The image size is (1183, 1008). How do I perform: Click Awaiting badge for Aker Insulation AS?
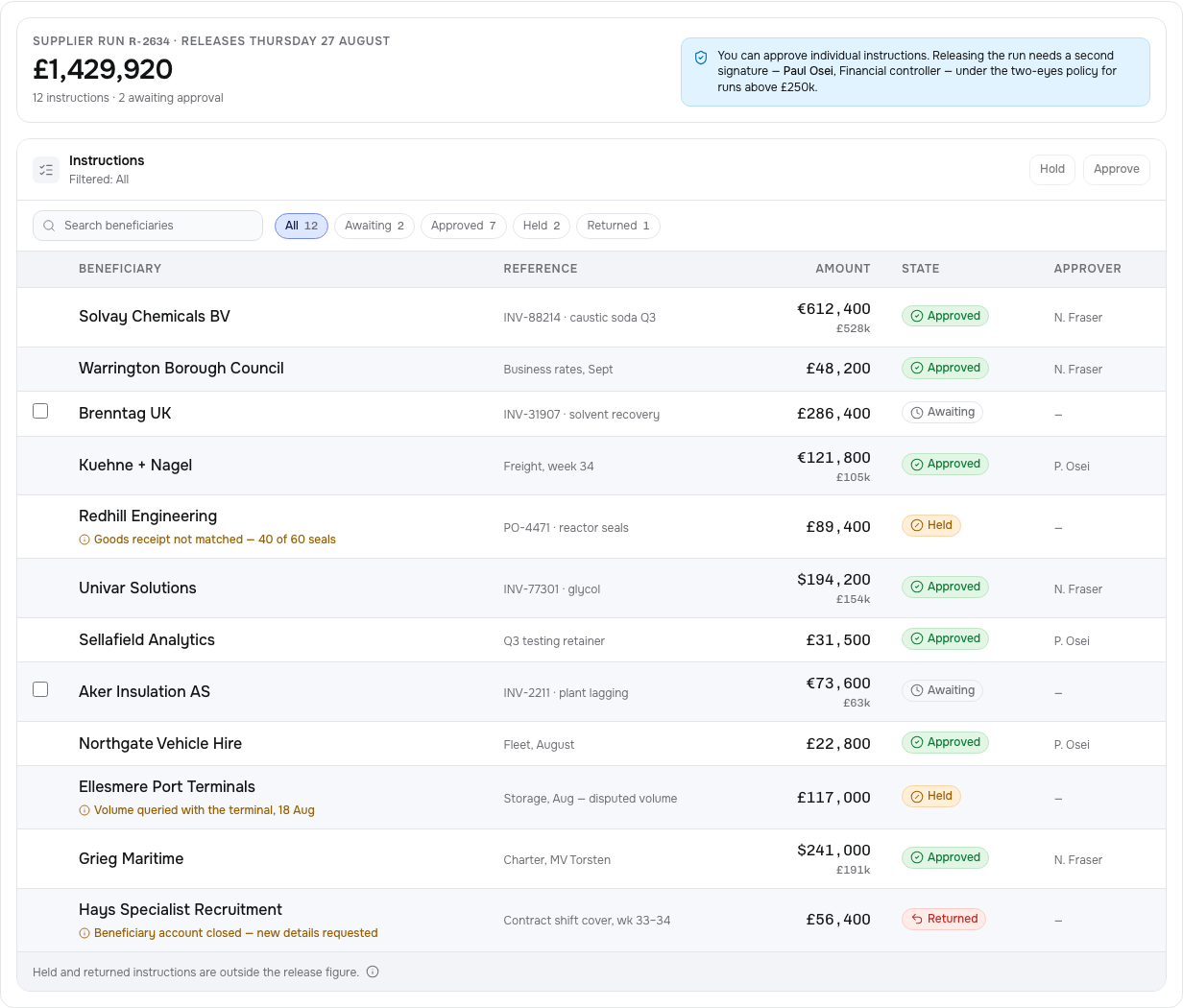coord(942,690)
